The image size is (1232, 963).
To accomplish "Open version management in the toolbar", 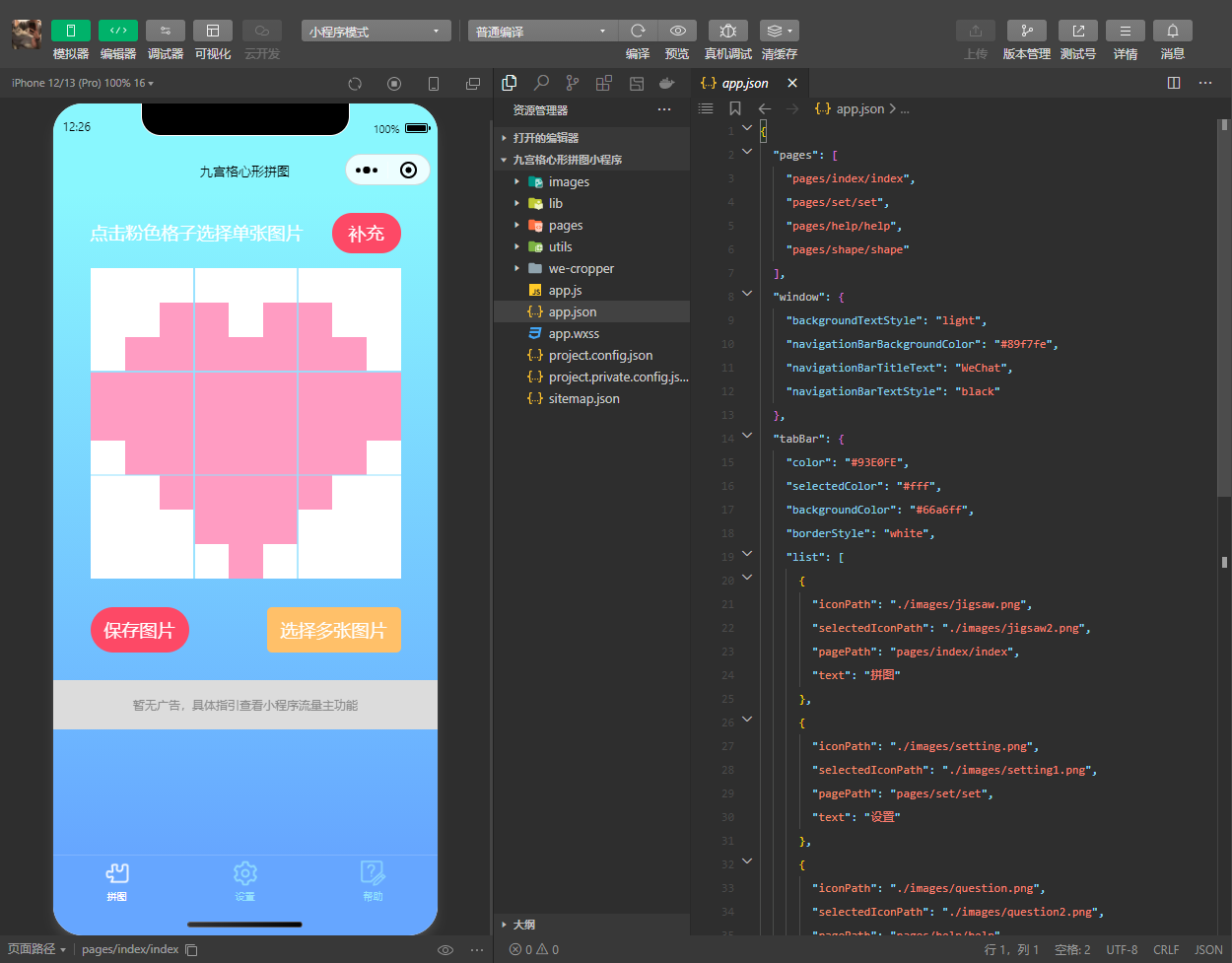I will 1026,31.
